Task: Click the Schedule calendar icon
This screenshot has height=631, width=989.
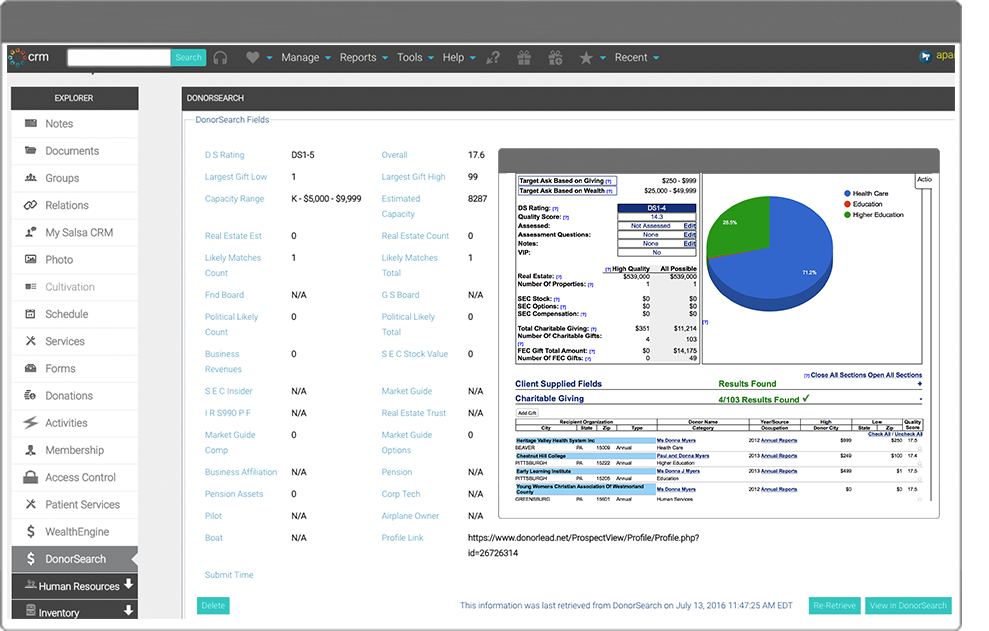Action: tap(30, 313)
